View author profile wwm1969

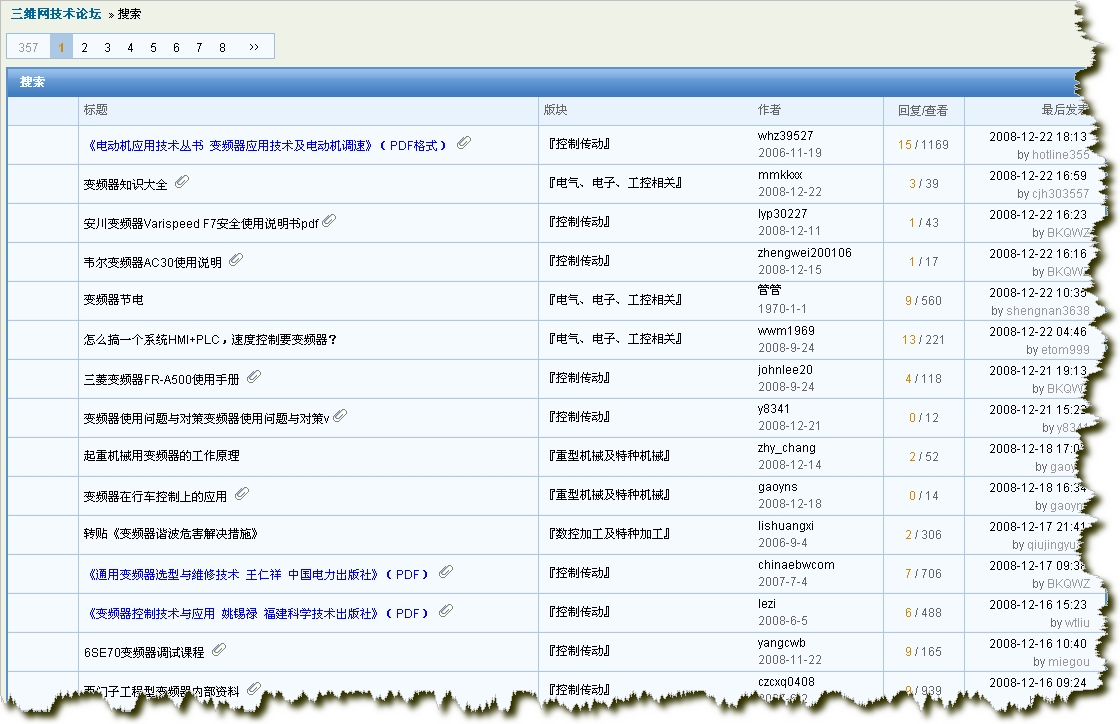point(786,331)
